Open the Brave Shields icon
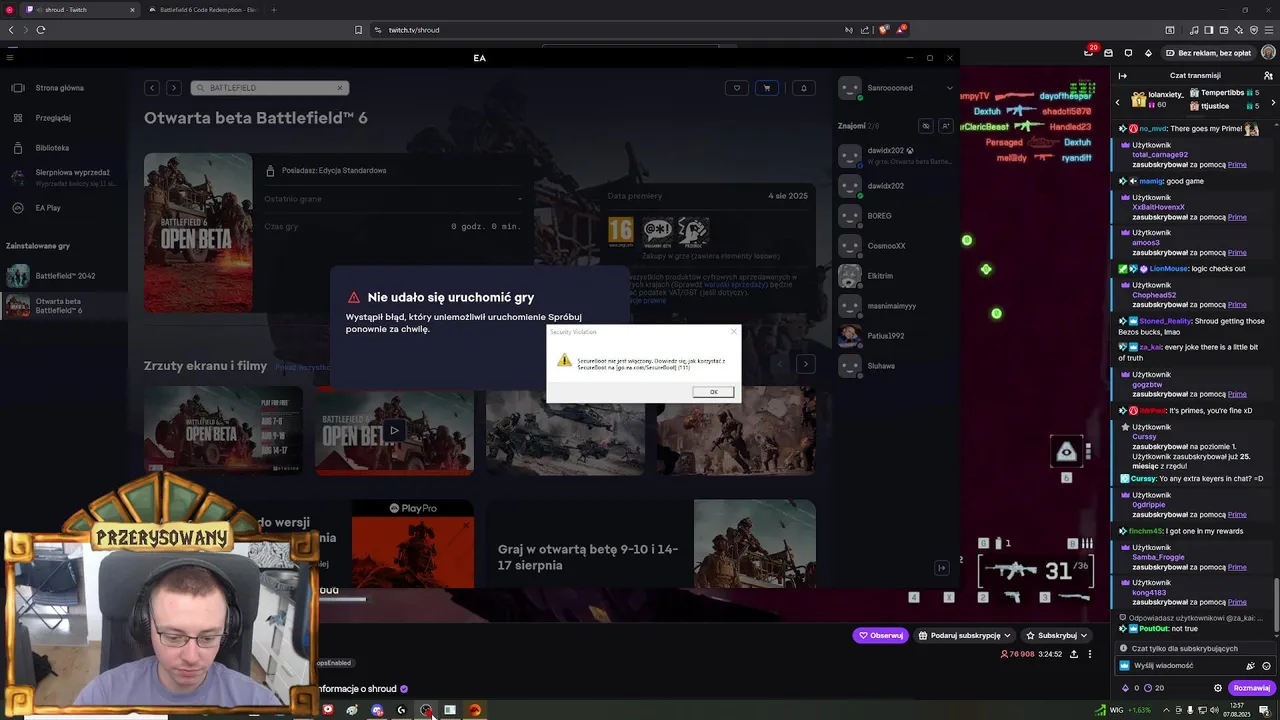This screenshot has height=720, width=1280. coord(885,30)
